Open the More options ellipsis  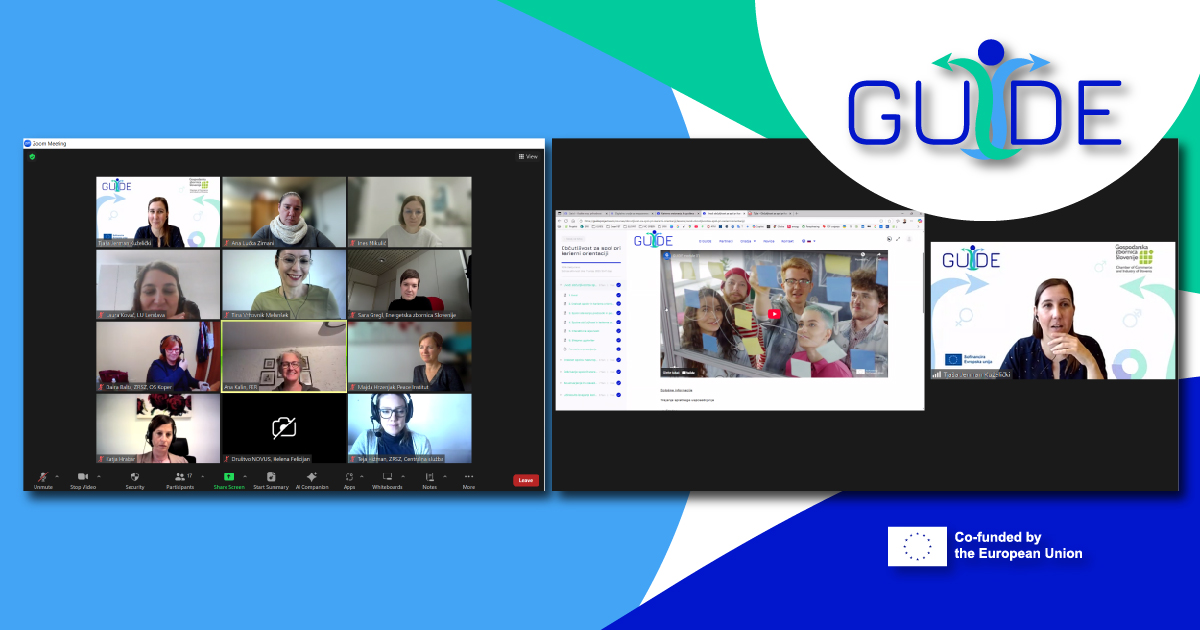coord(468,477)
